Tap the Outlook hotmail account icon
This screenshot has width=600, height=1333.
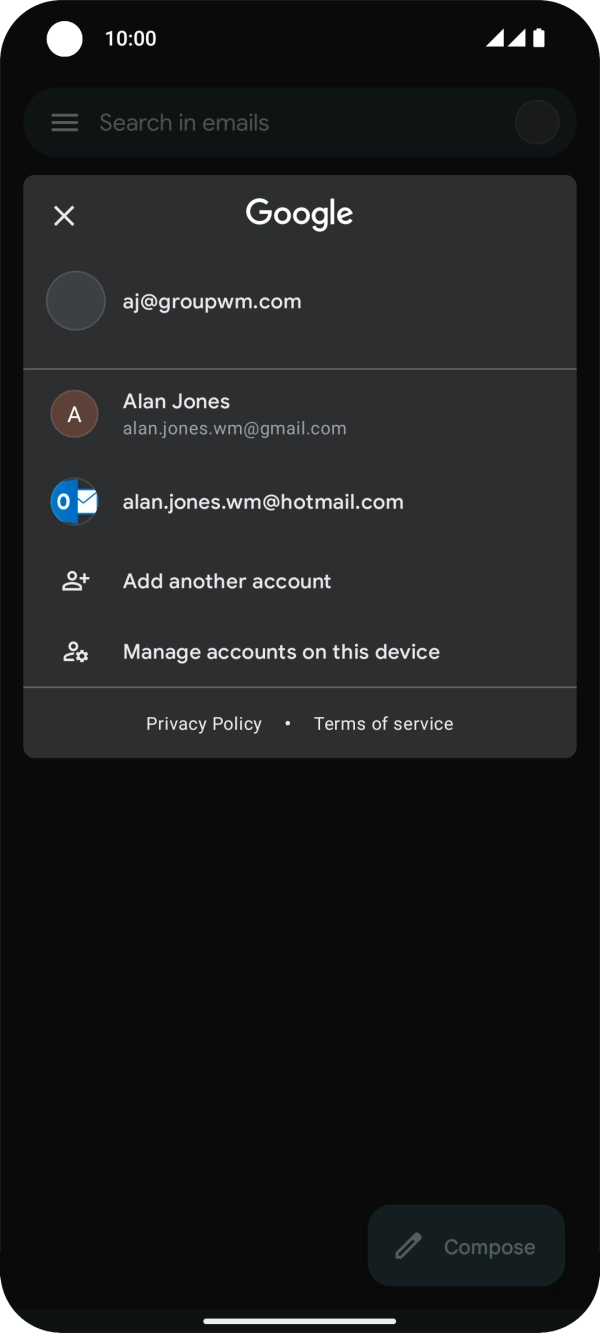[x=74, y=502]
